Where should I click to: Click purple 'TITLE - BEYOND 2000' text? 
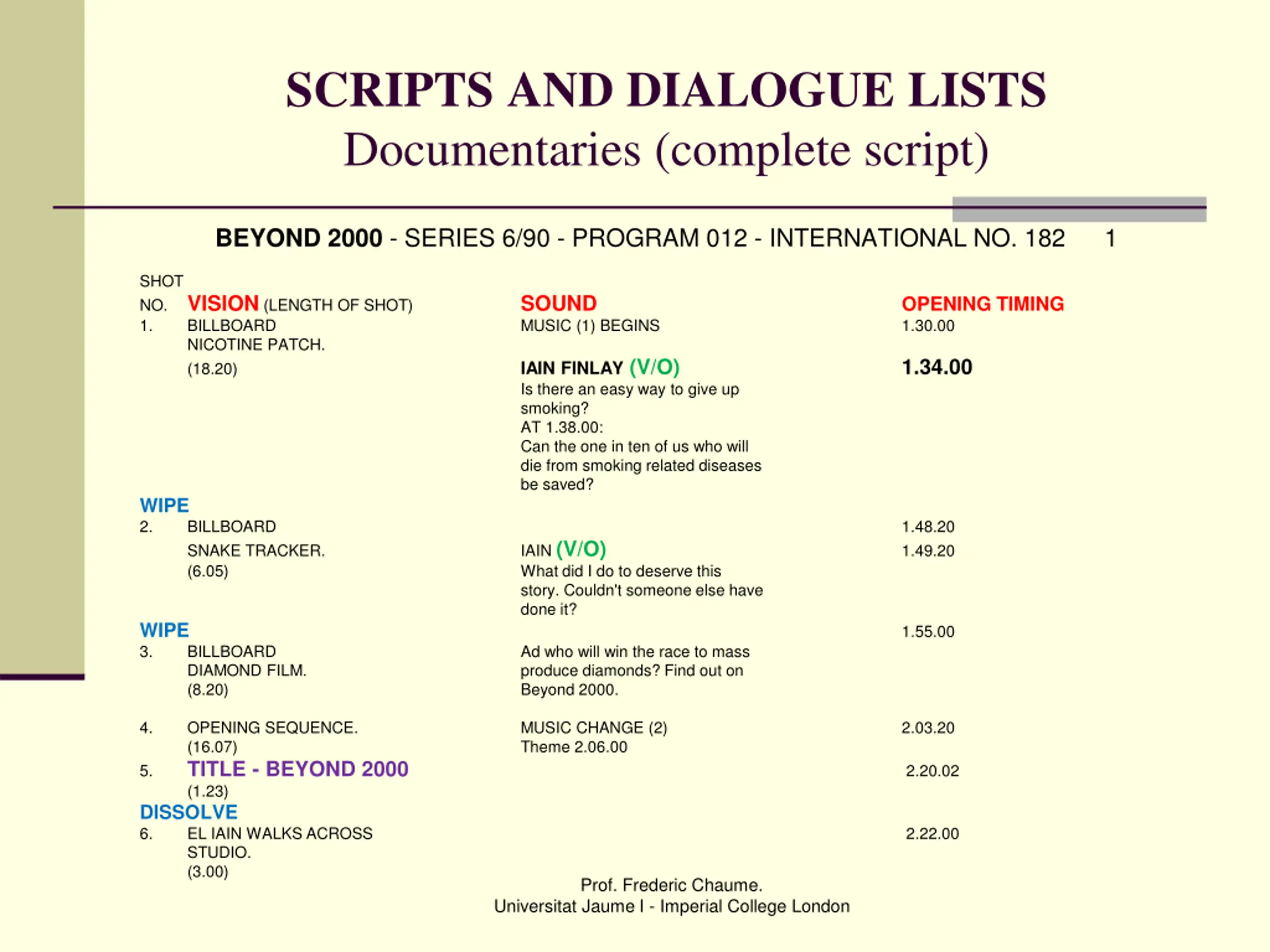coord(298,770)
